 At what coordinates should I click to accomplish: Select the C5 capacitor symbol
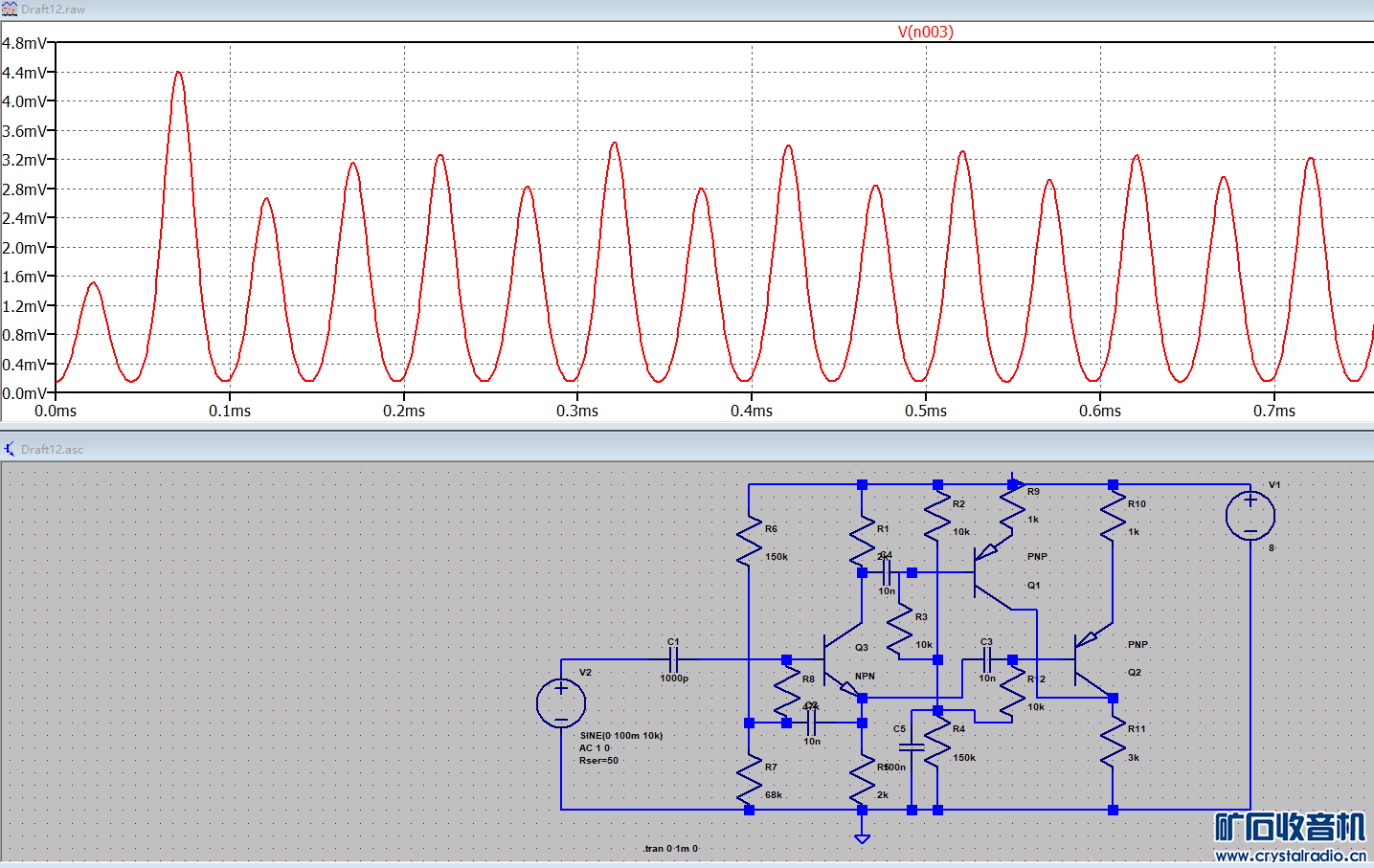point(912,747)
